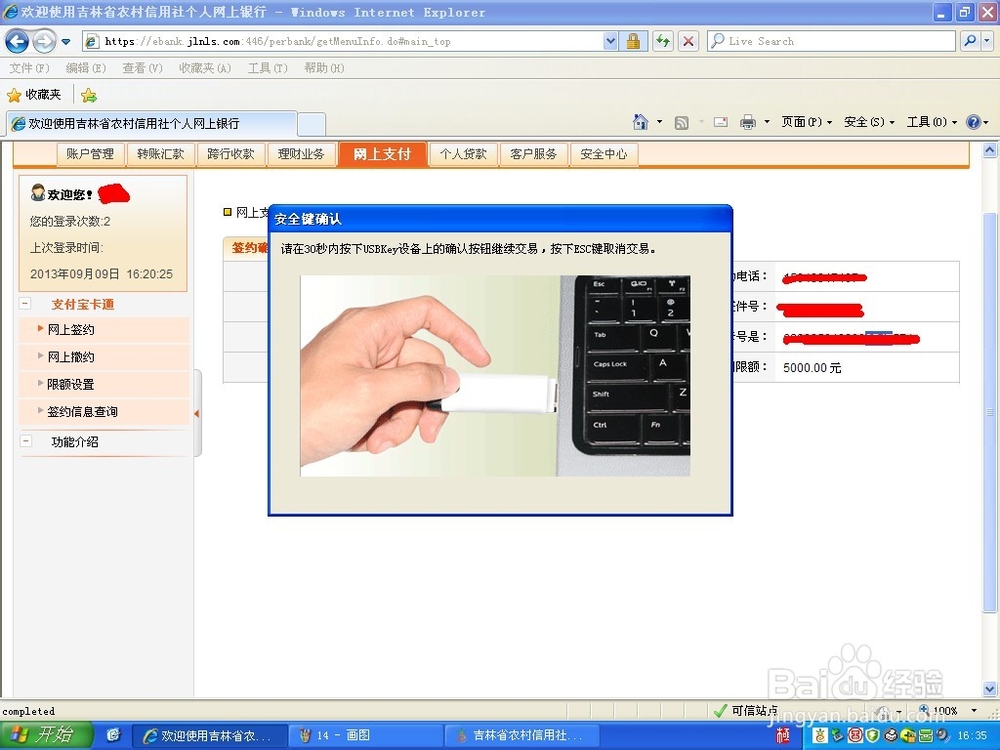Select the 网上支付 navigation tab
The image size is (1000, 750).
[x=382, y=154]
